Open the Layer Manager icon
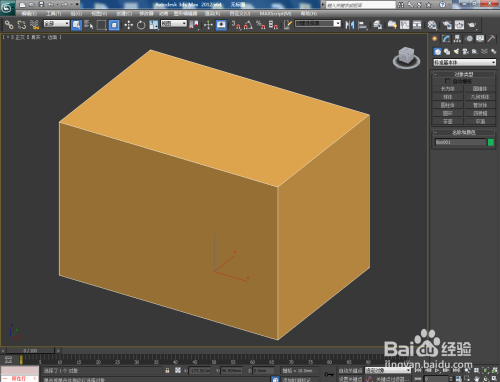The height and width of the screenshot is (382, 500). [x=378, y=25]
